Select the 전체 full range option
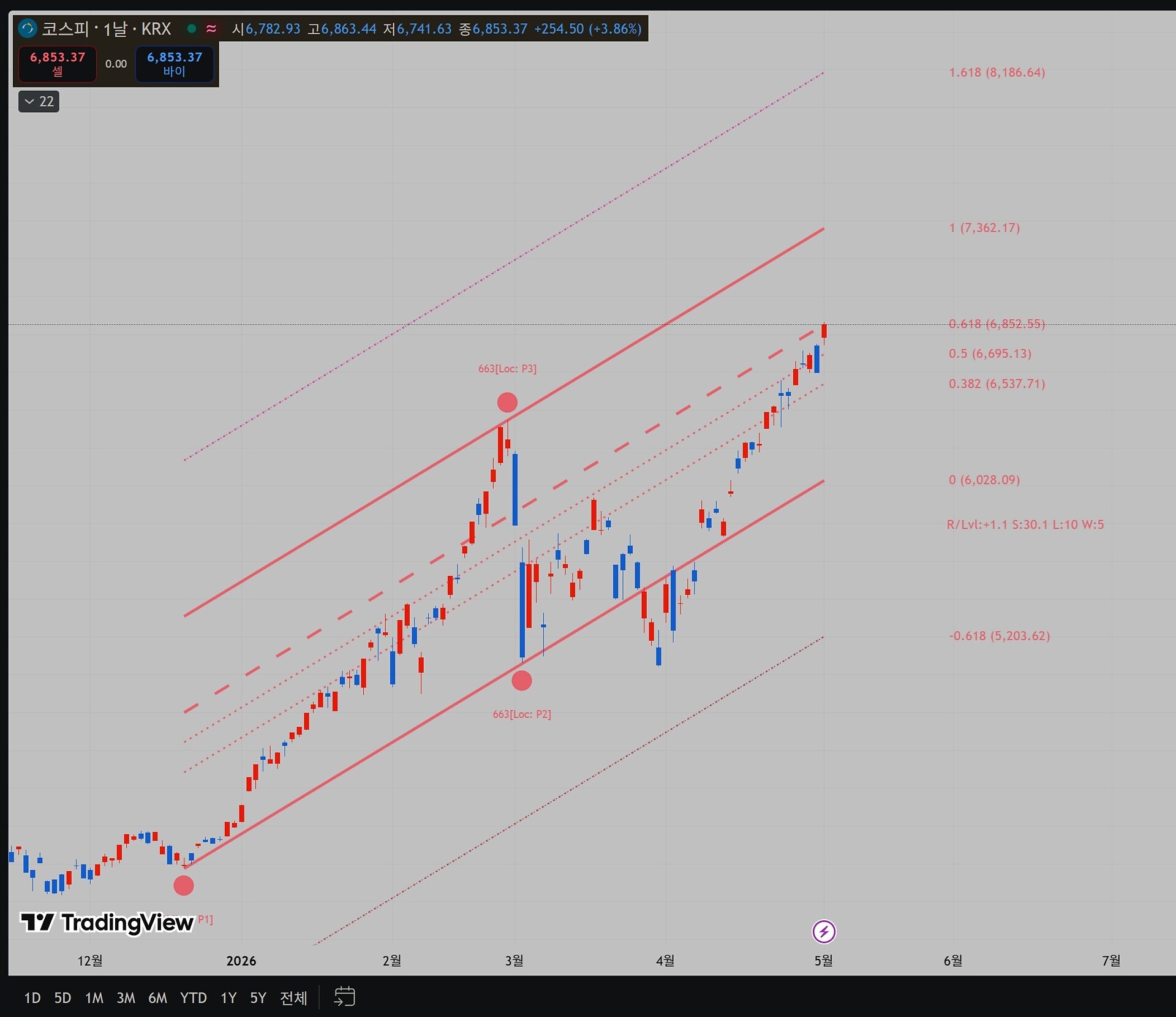Image resolution: width=1176 pixels, height=1017 pixels. (x=293, y=998)
